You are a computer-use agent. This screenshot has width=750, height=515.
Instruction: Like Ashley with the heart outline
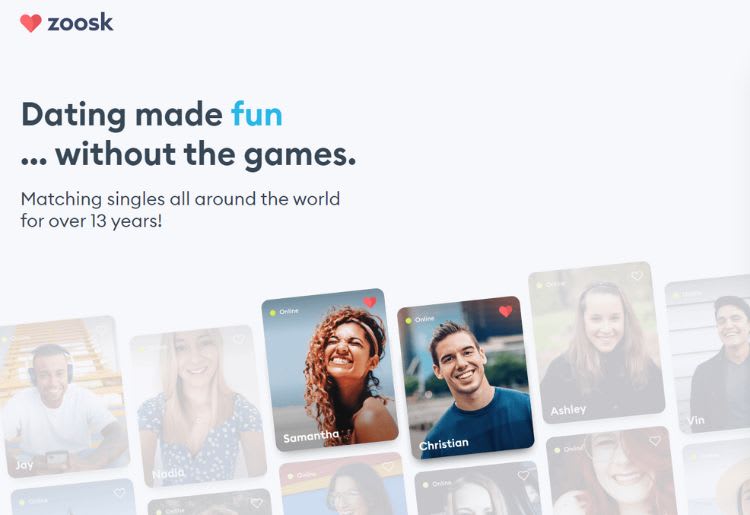pos(637,276)
